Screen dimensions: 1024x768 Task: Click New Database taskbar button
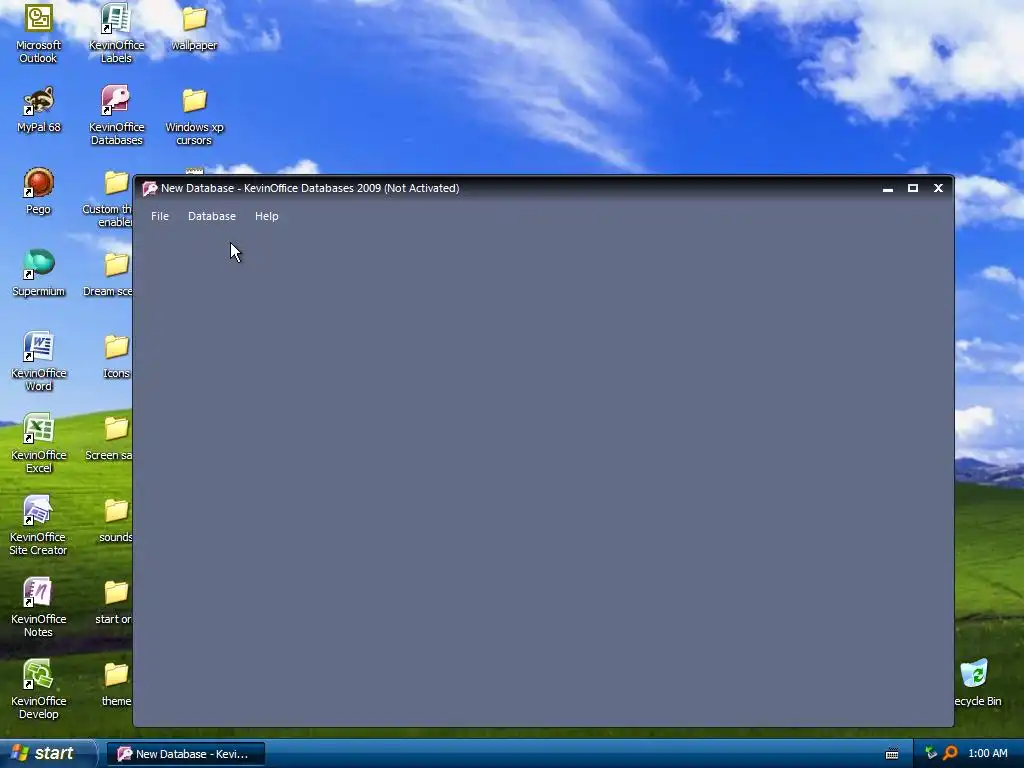pyautogui.click(x=185, y=754)
